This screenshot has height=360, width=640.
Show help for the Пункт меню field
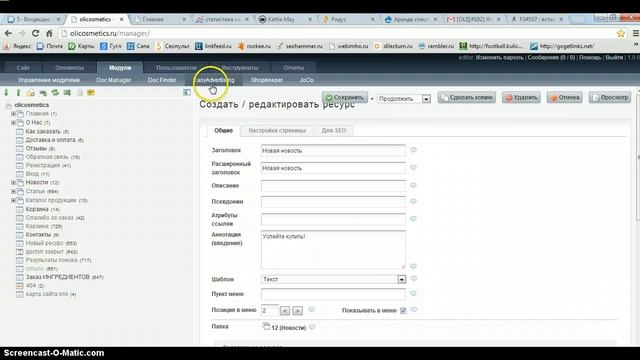[x=413, y=293]
